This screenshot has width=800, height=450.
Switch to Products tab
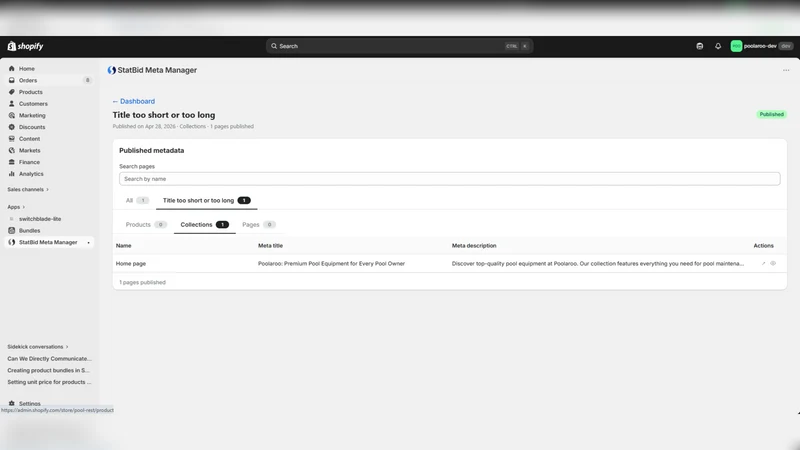coord(146,224)
